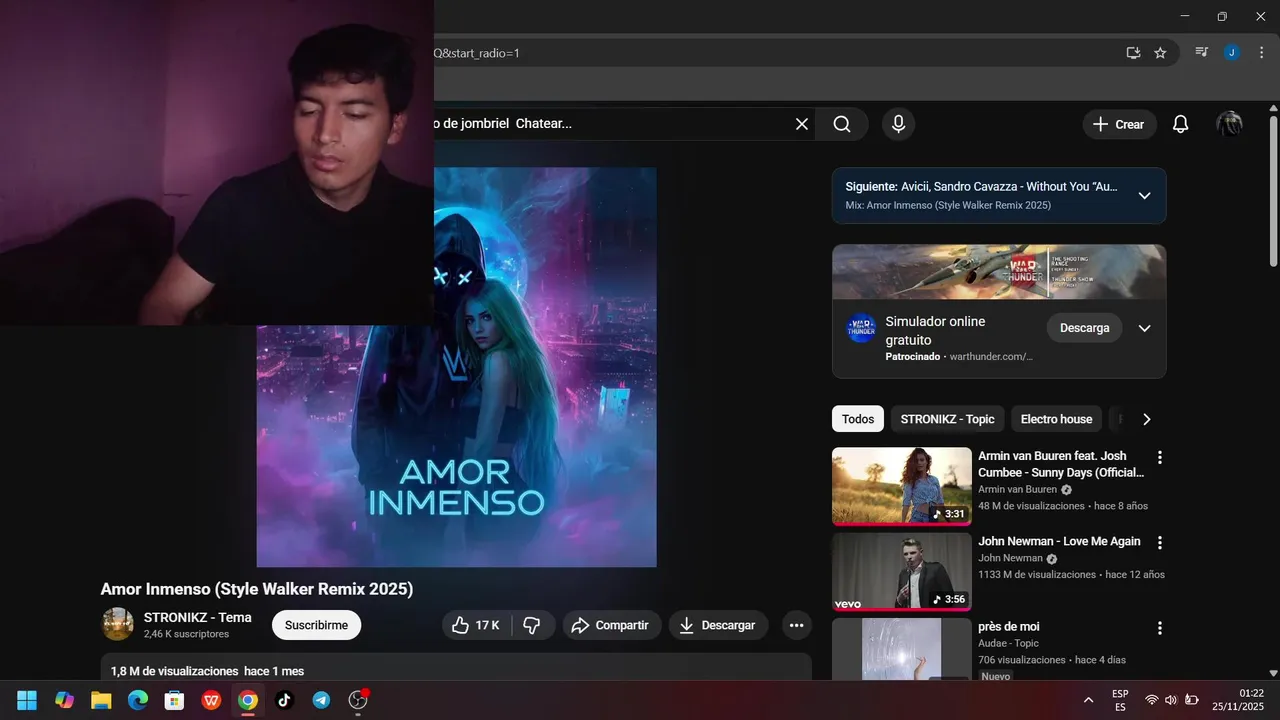Open Chrome profile J avatar
Image resolution: width=1280 pixels, height=720 pixels.
coord(1232,53)
